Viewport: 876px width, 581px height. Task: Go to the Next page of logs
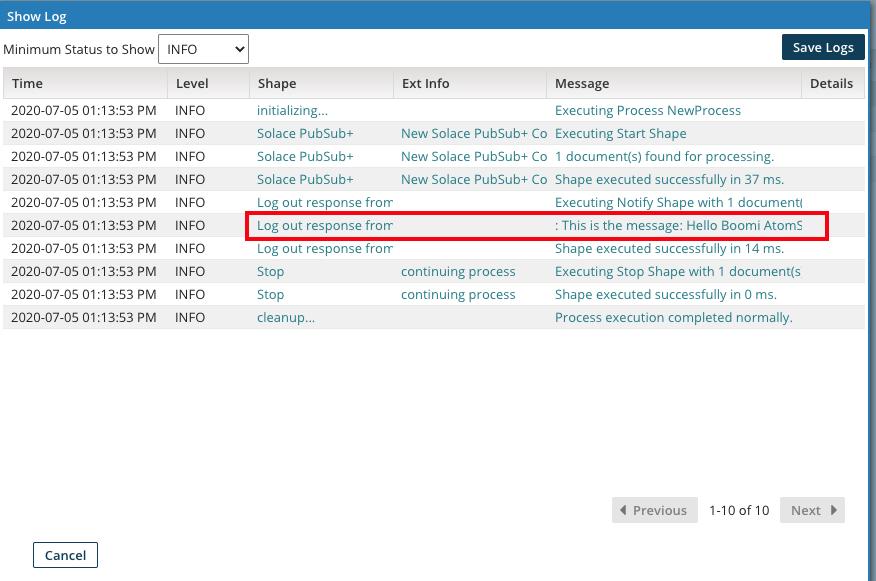click(x=811, y=510)
